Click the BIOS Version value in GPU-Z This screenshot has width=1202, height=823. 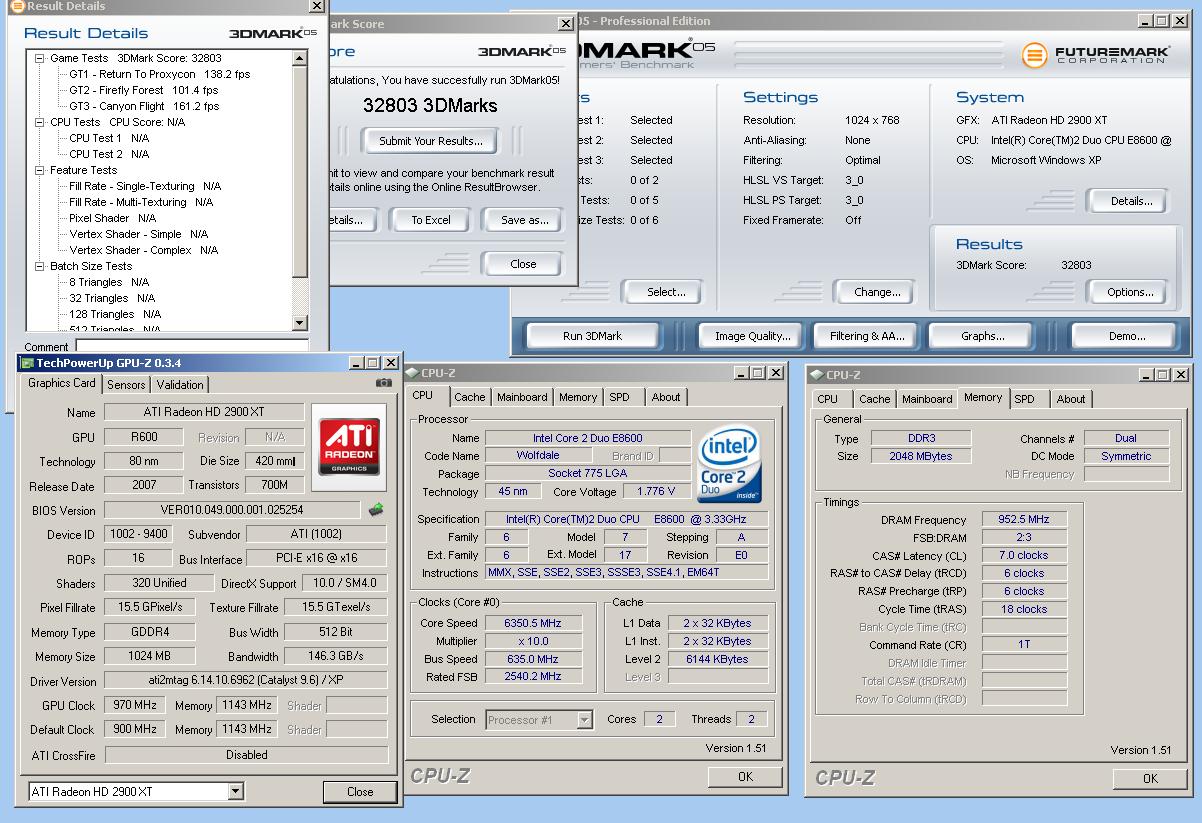click(x=233, y=510)
